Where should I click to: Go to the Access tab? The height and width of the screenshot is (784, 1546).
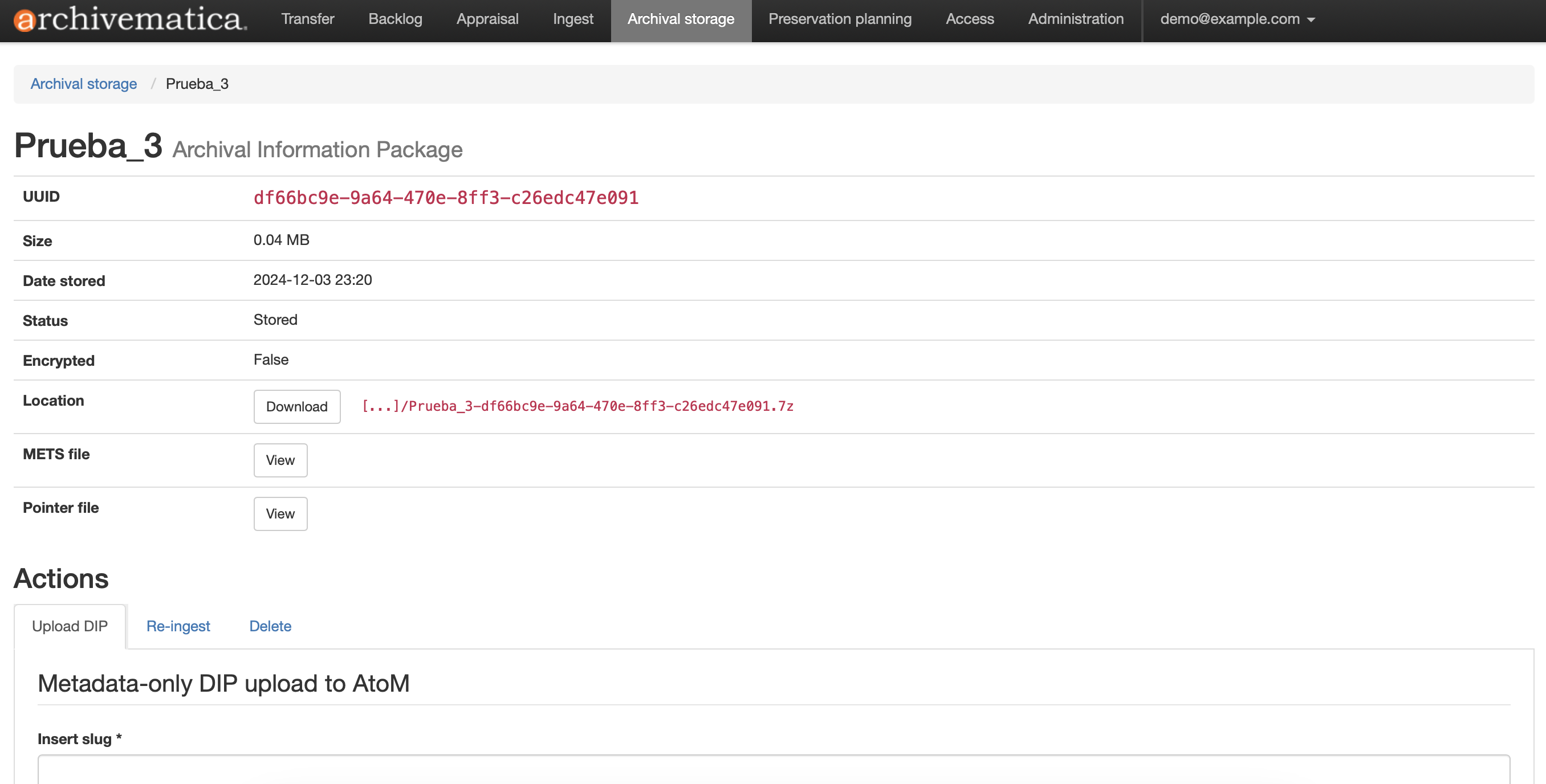click(x=969, y=19)
